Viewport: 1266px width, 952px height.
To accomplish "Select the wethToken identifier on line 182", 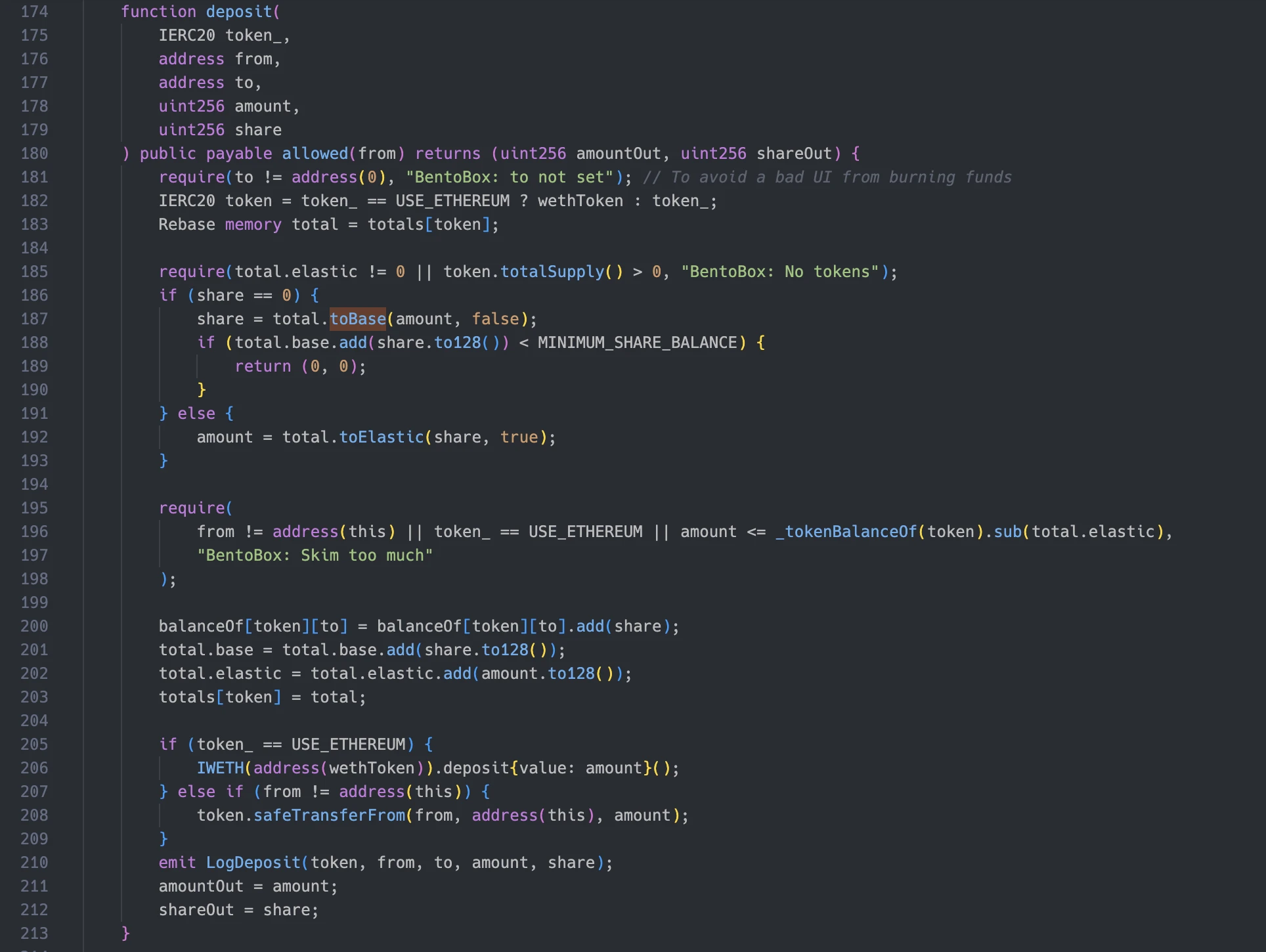I will point(578,200).
